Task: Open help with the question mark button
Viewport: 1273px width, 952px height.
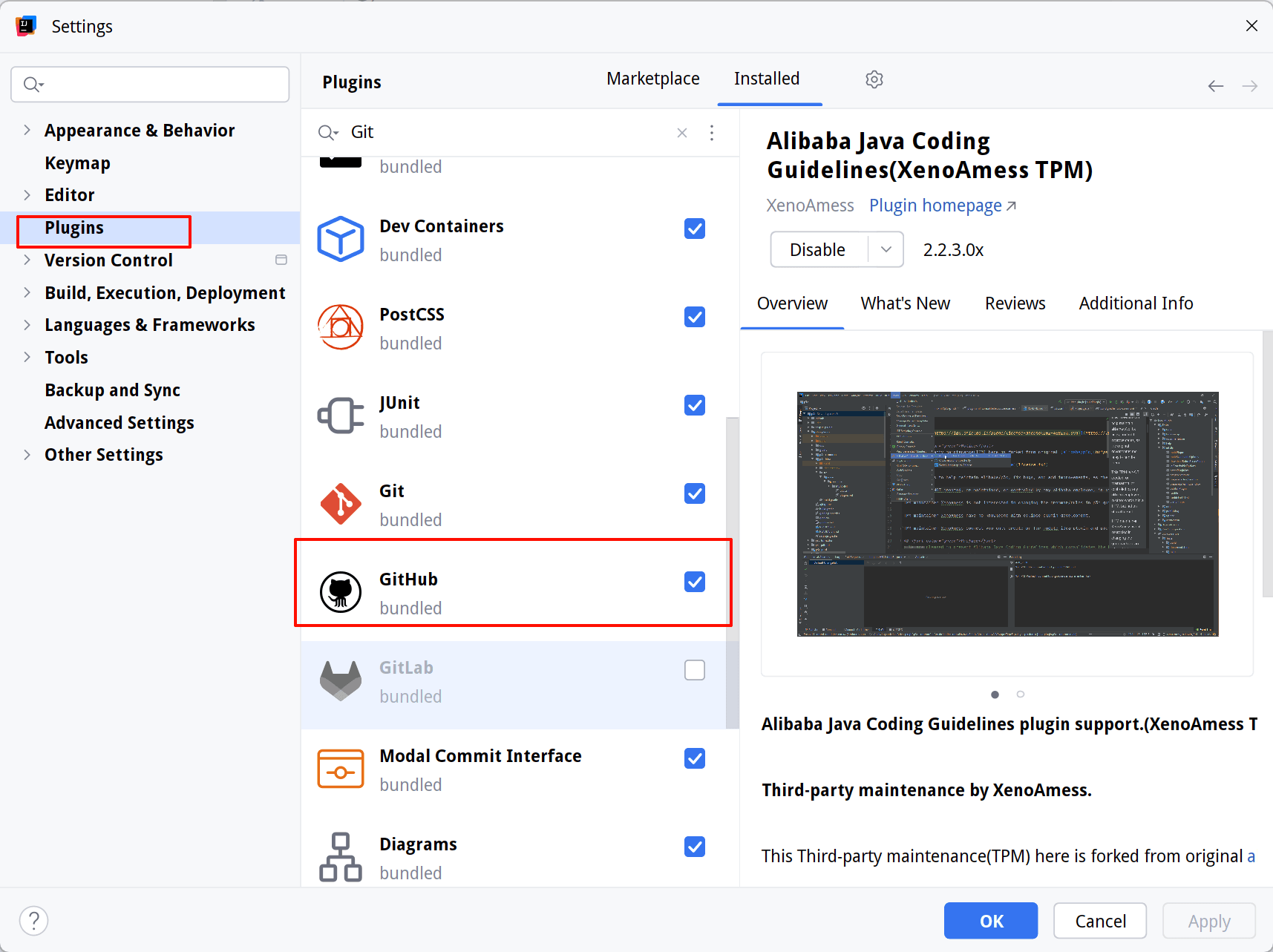Action: 34,921
